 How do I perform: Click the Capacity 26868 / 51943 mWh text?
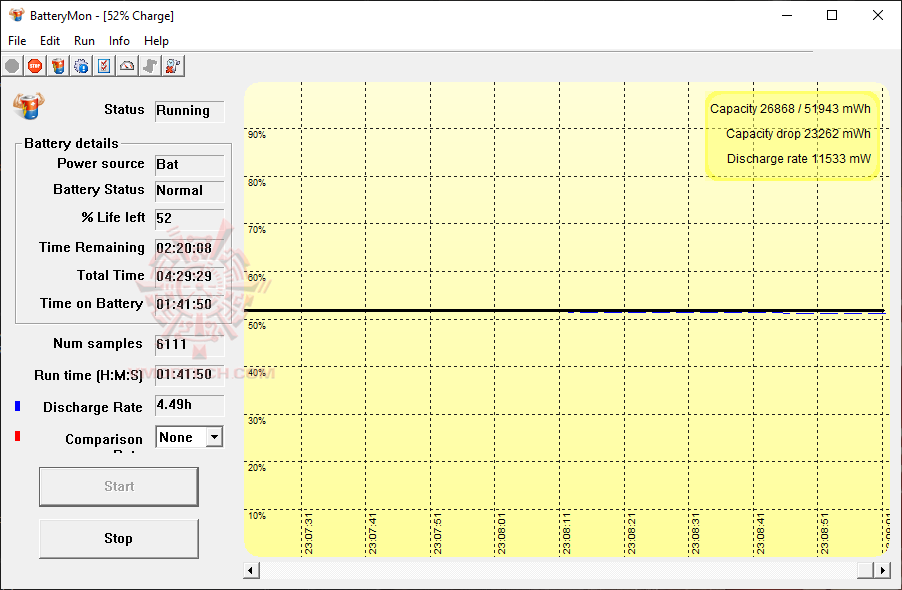[790, 109]
